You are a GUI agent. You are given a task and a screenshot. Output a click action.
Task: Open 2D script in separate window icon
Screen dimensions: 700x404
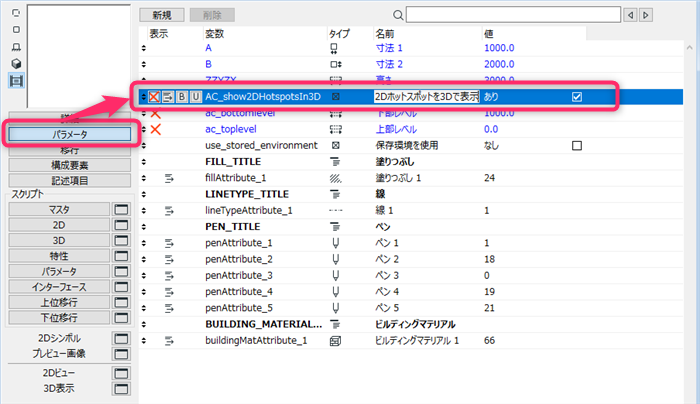[121, 225]
